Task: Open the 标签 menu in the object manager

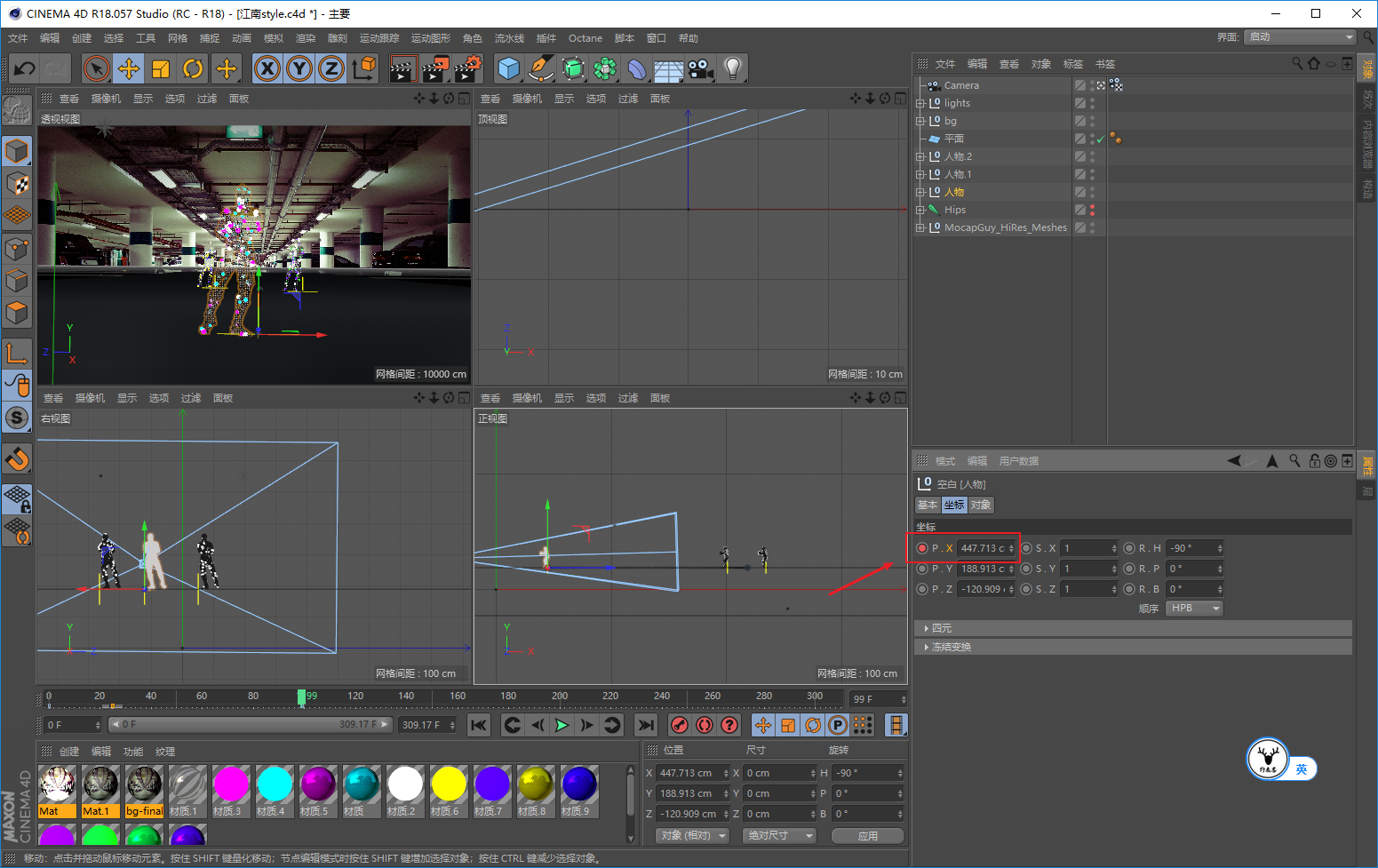Action: click(1073, 64)
